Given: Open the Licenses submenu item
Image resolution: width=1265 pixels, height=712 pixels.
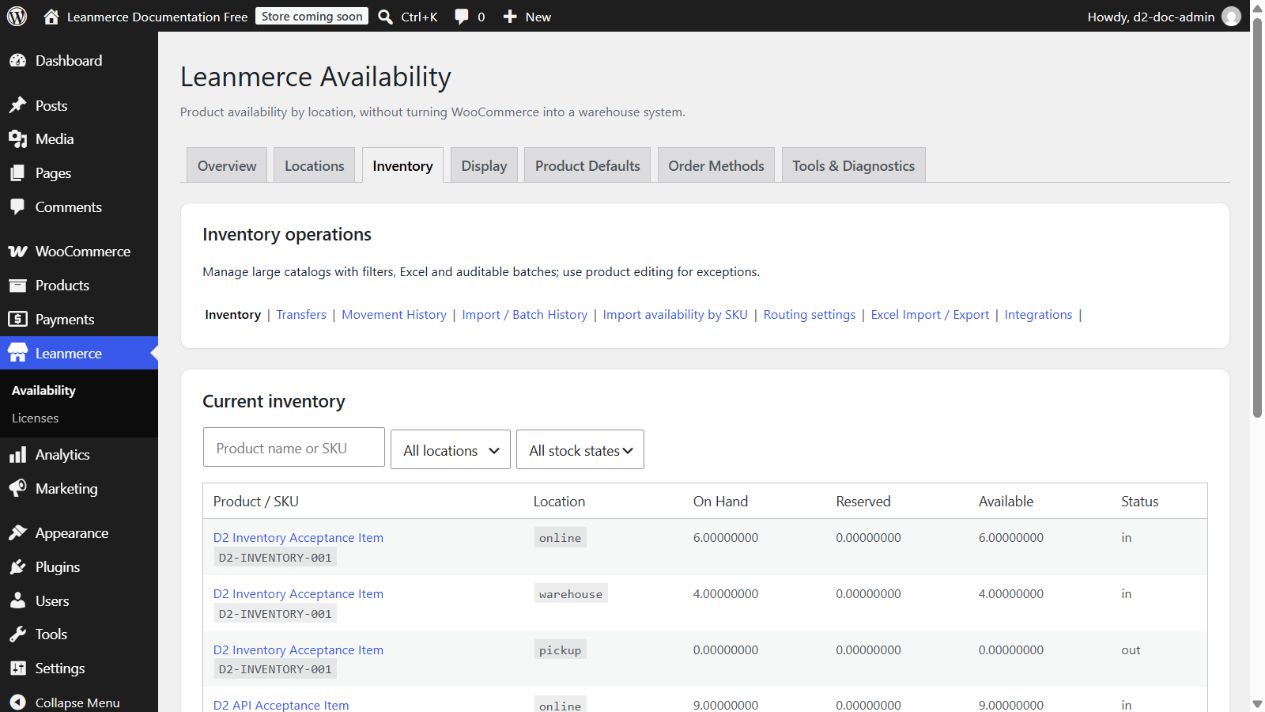Looking at the screenshot, I should (35, 418).
